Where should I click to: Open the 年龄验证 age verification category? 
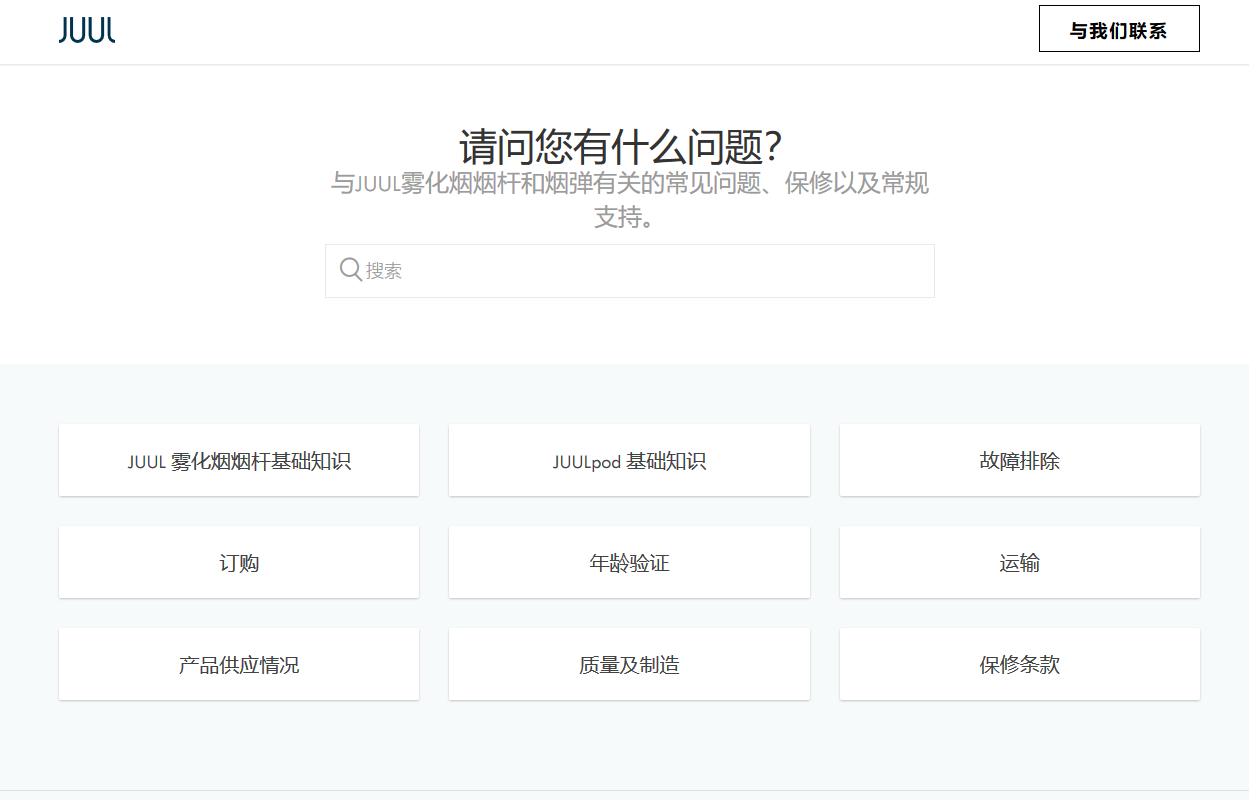point(629,562)
